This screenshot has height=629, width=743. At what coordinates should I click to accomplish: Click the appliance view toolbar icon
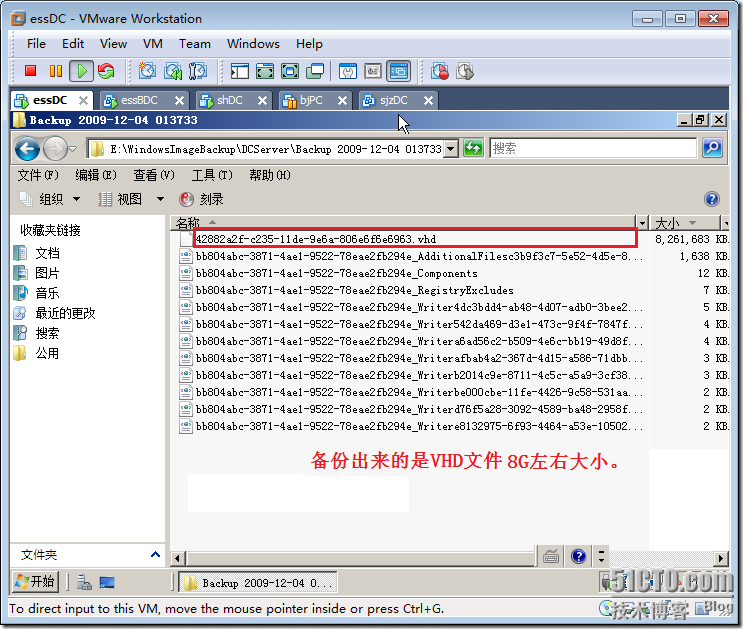pos(373,71)
